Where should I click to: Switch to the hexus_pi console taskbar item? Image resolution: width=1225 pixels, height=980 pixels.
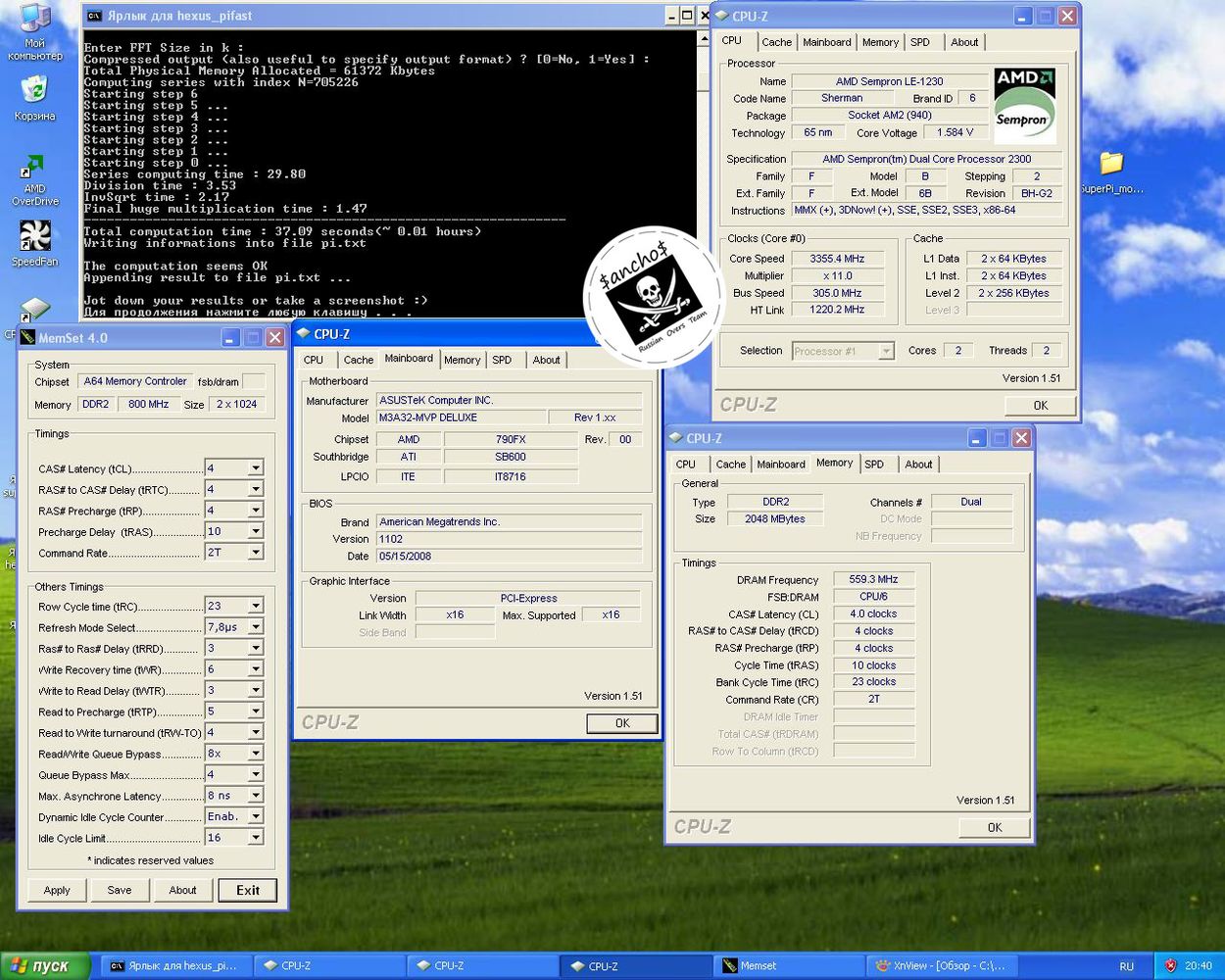[x=176, y=965]
